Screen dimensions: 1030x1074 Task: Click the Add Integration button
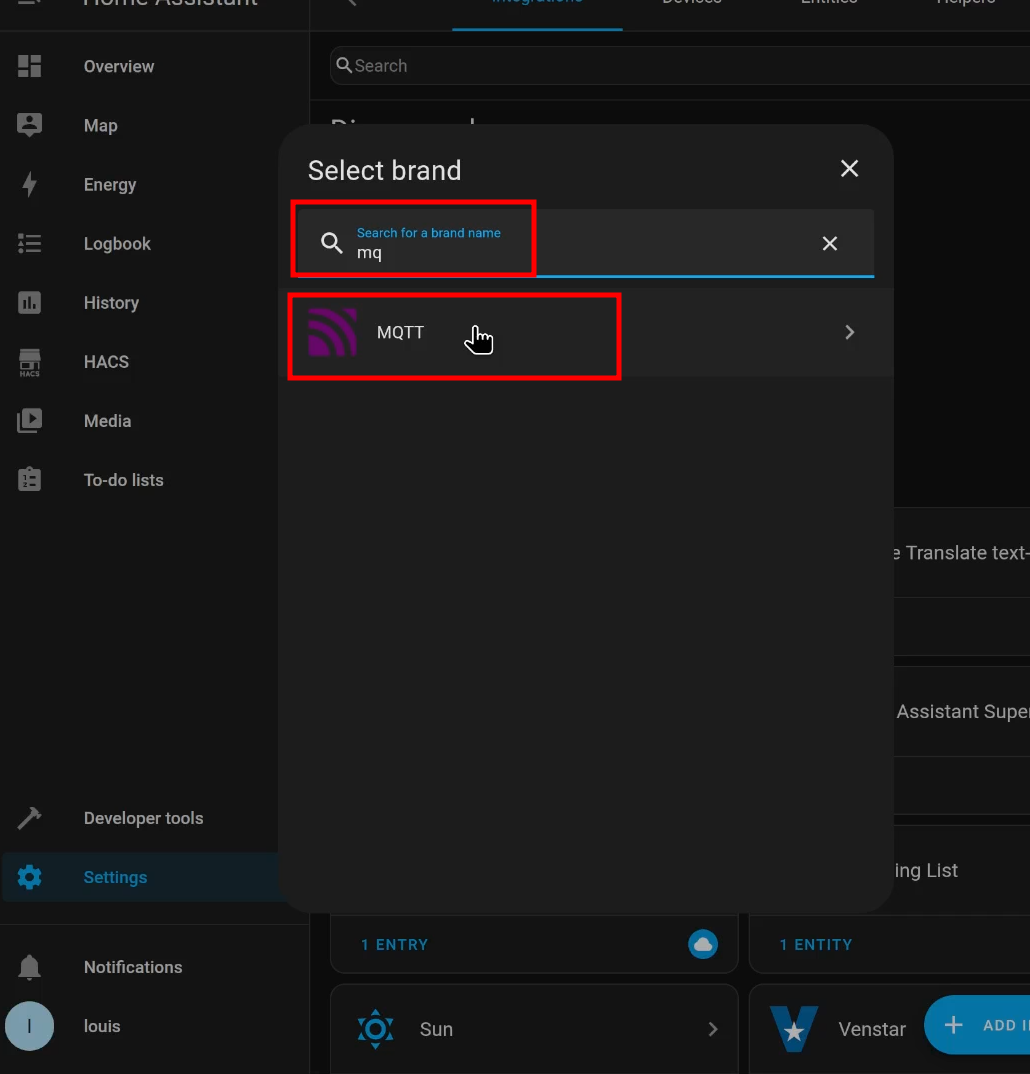pyautogui.click(x=977, y=1025)
